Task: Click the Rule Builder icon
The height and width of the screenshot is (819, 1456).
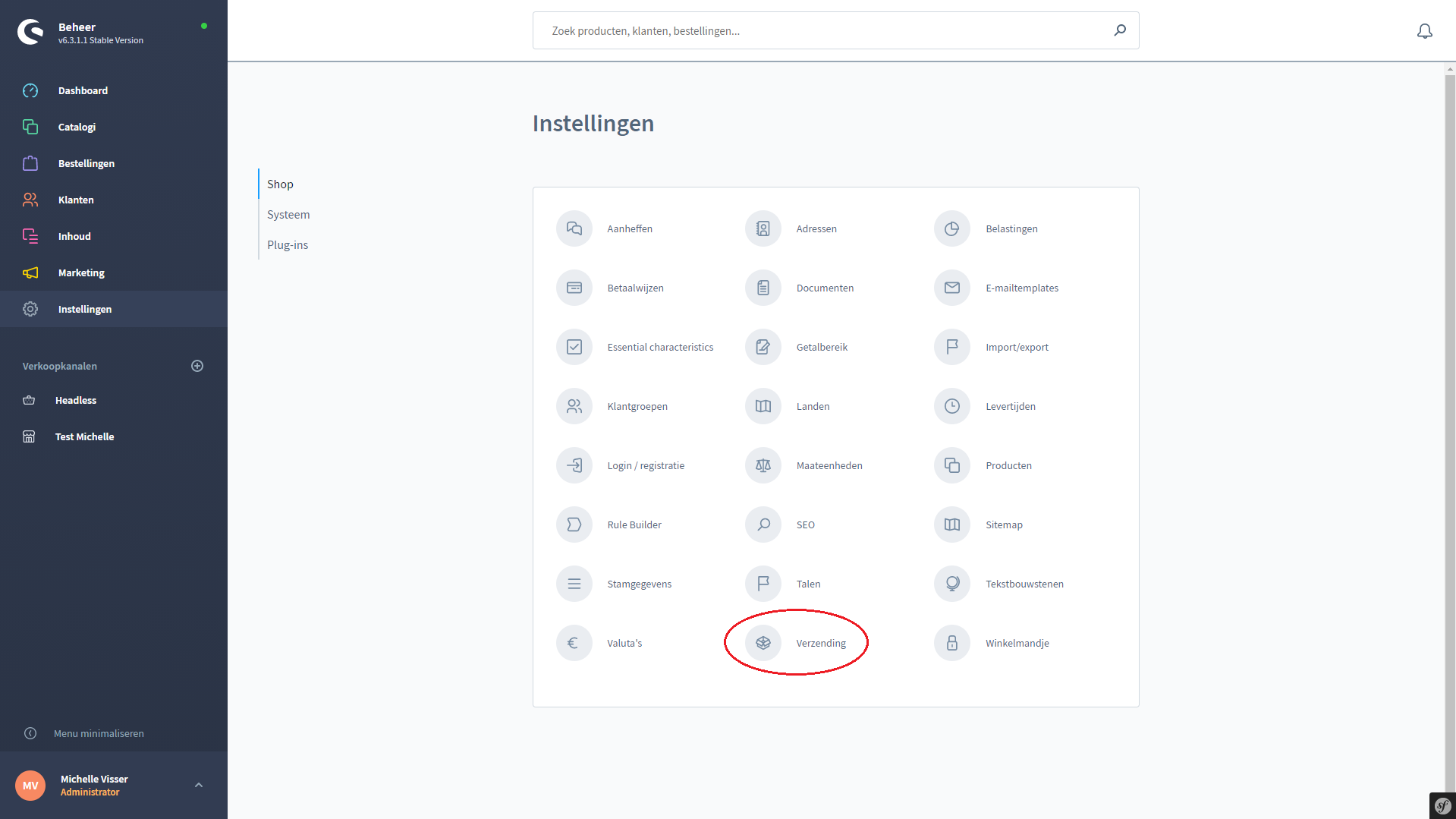Action: (x=574, y=524)
